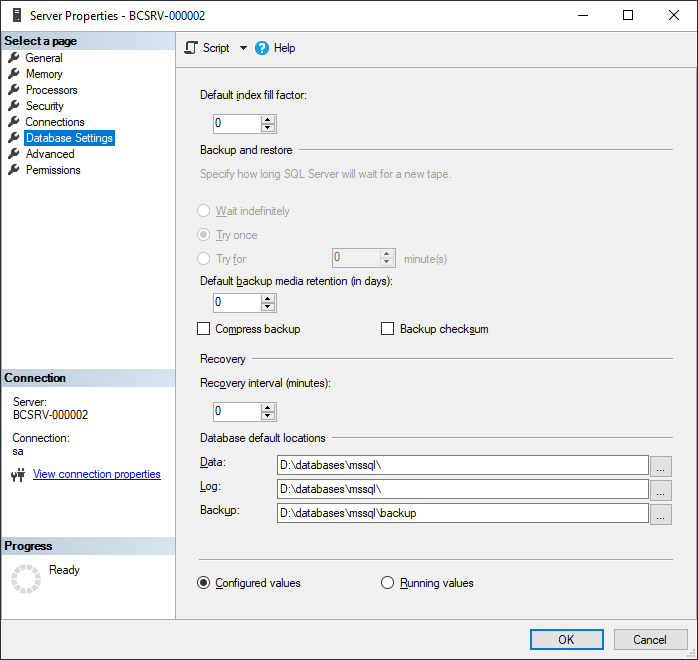Decrease default backup media retention days
This screenshot has height=660, width=698.
click(268, 307)
